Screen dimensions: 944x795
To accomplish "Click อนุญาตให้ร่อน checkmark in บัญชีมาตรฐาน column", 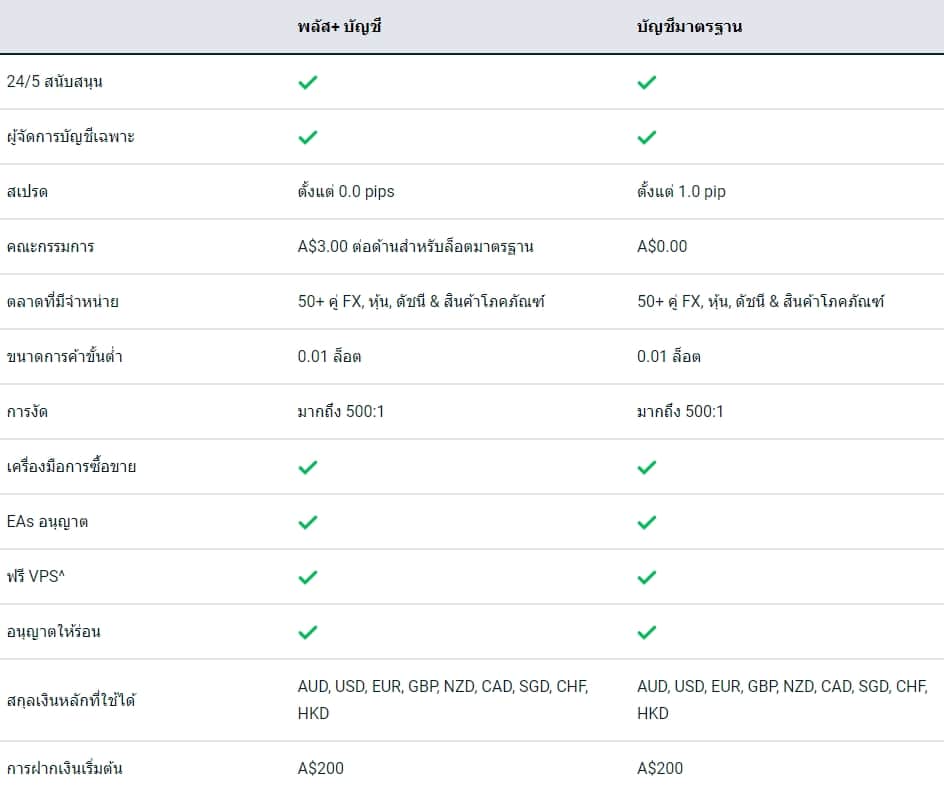I will 647,633.
